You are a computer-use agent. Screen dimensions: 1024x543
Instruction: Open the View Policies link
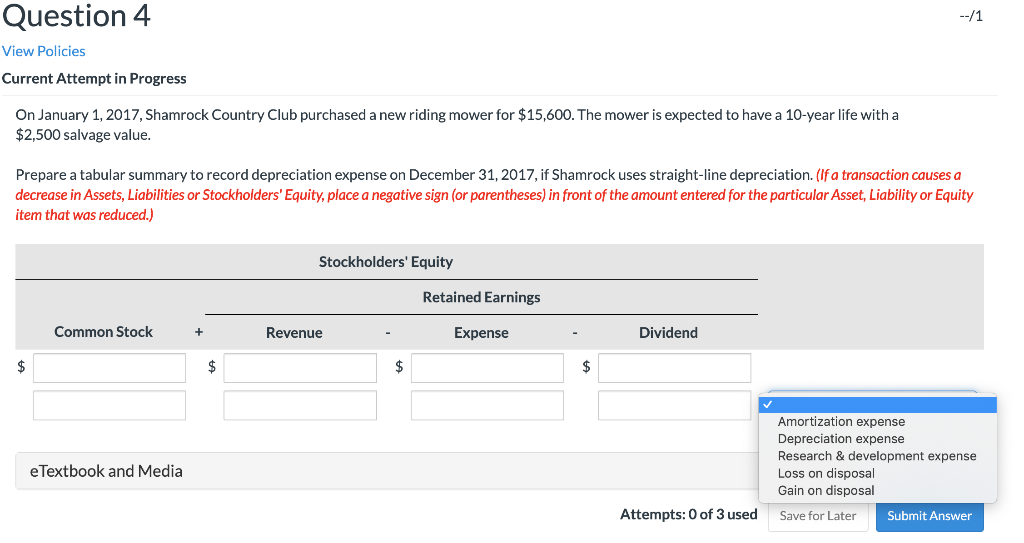(44, 51)
